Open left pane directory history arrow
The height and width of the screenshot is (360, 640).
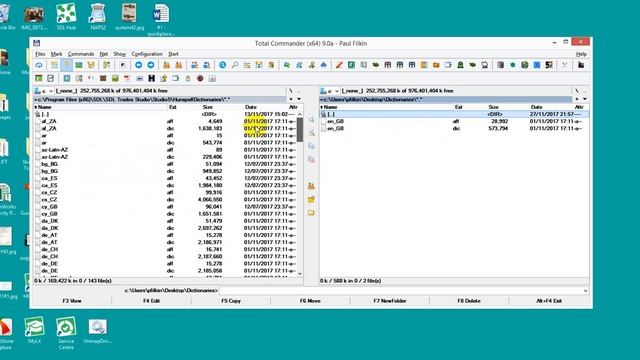(299, 99)
